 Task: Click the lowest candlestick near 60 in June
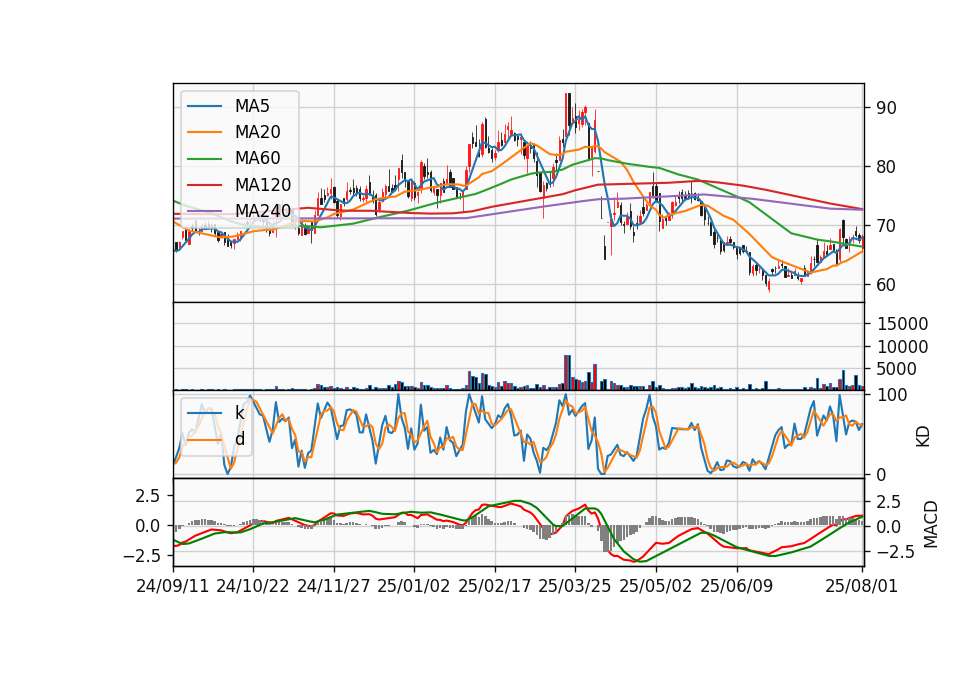[769, 285]
